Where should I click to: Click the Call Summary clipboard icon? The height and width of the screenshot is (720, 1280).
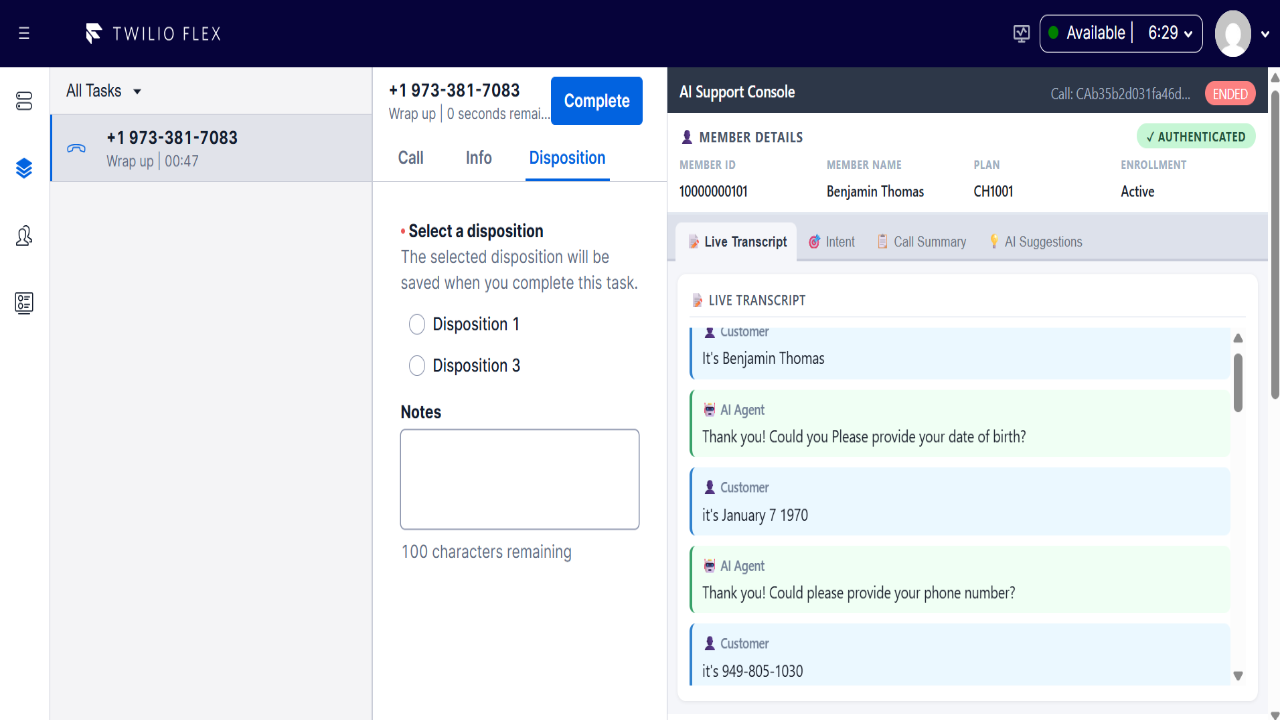point(882,242)
